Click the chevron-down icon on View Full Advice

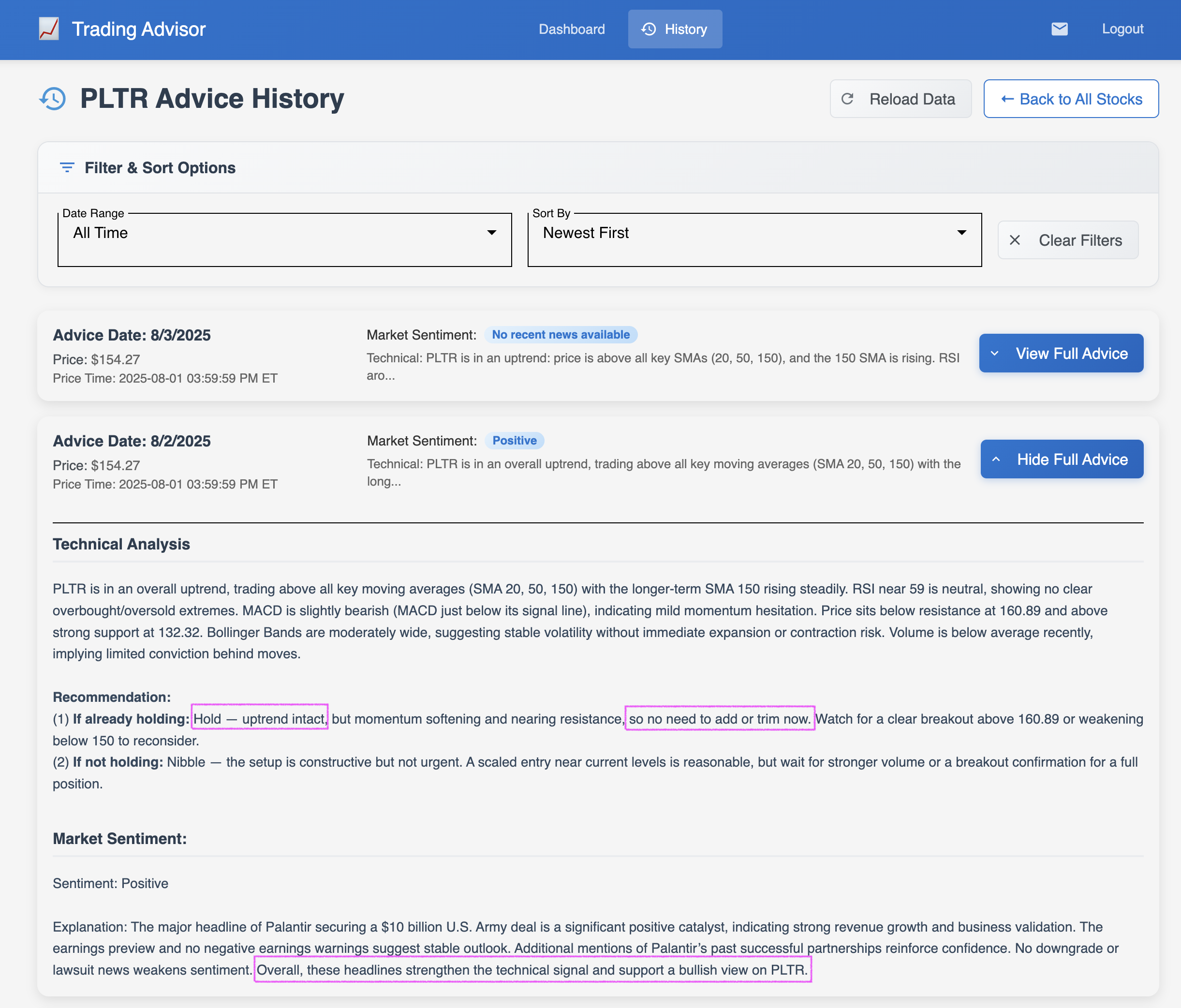tap(995, 354)
